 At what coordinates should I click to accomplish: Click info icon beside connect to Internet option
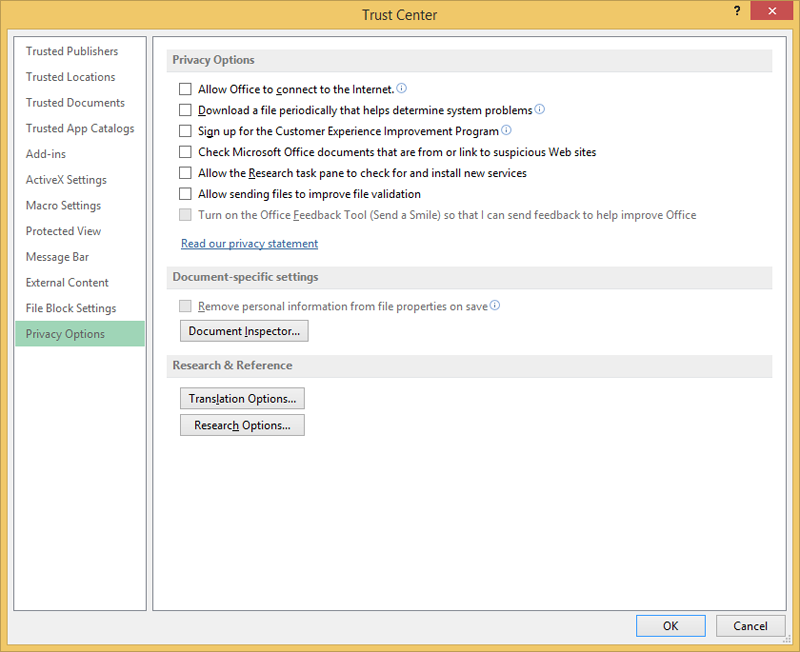coord(402,88)
